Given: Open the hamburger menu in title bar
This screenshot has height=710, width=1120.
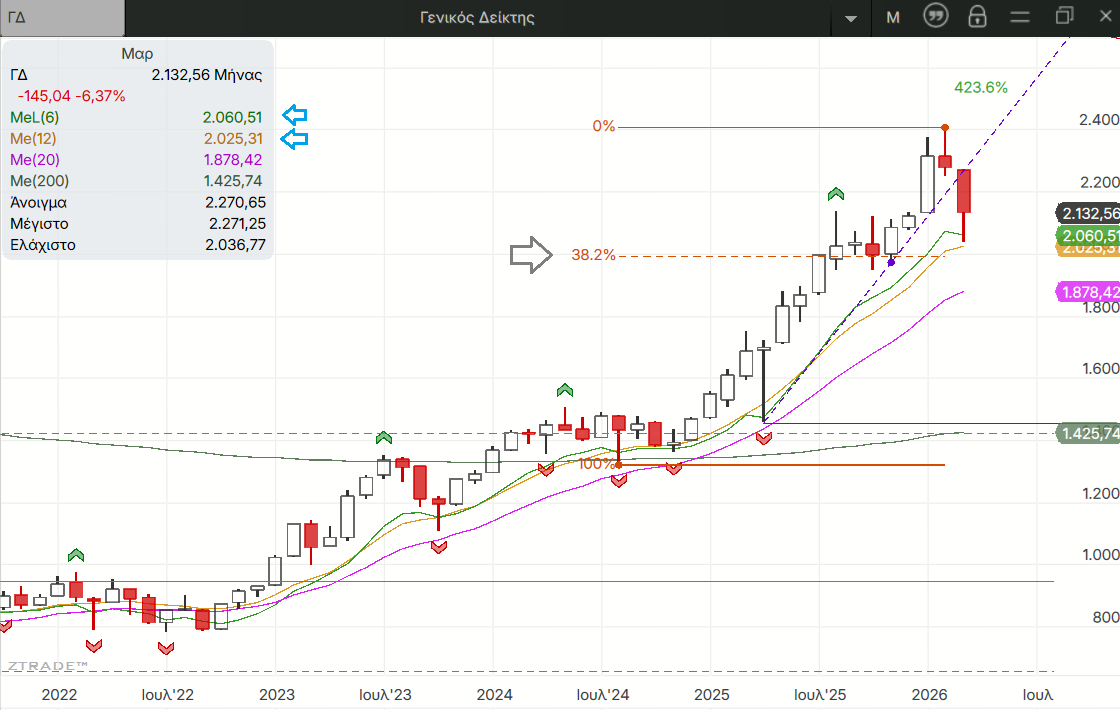Looking at the screenshot, I should pyautogui.click(x=1019, y=17).
